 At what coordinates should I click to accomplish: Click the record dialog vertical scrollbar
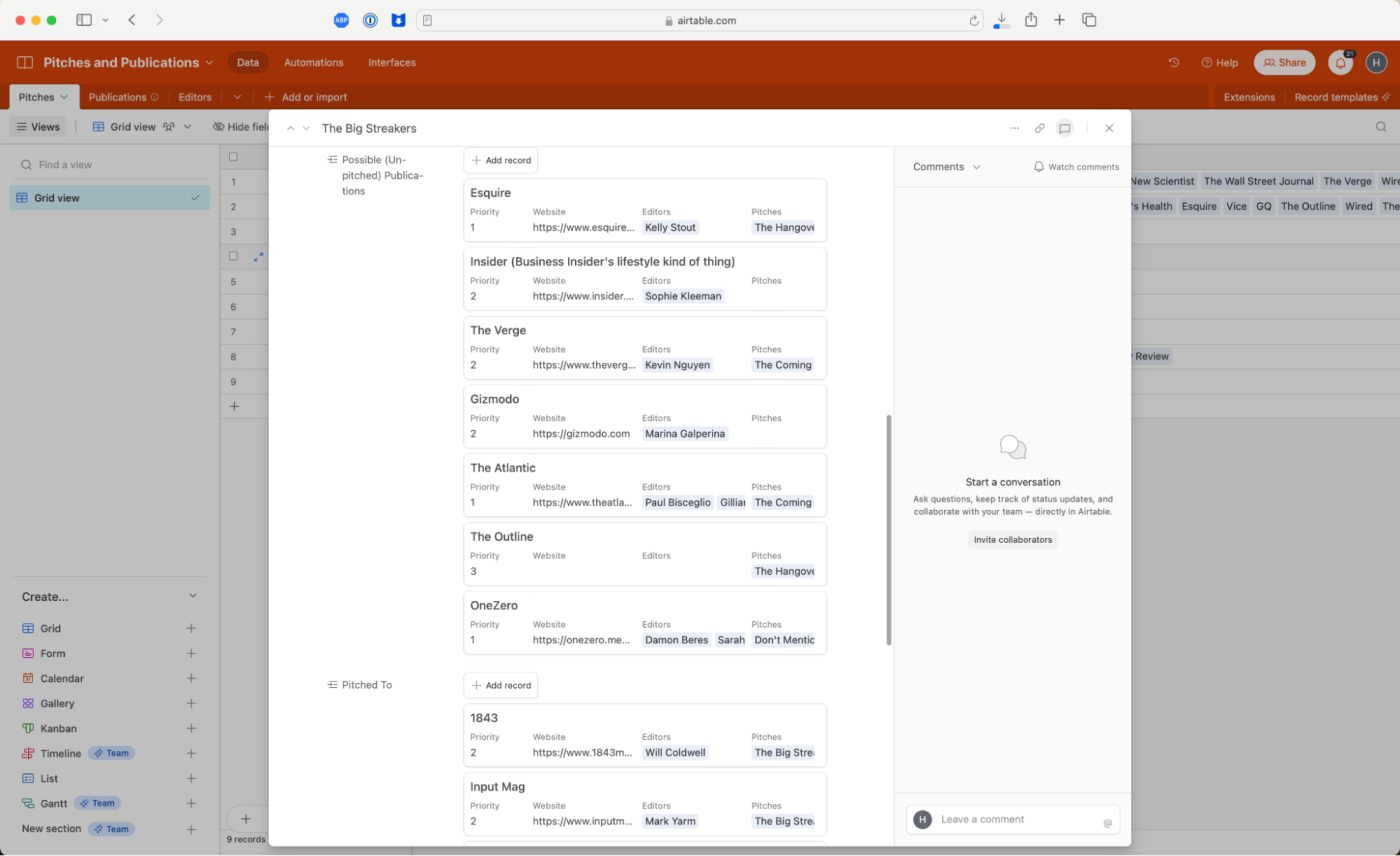(888, 530)
